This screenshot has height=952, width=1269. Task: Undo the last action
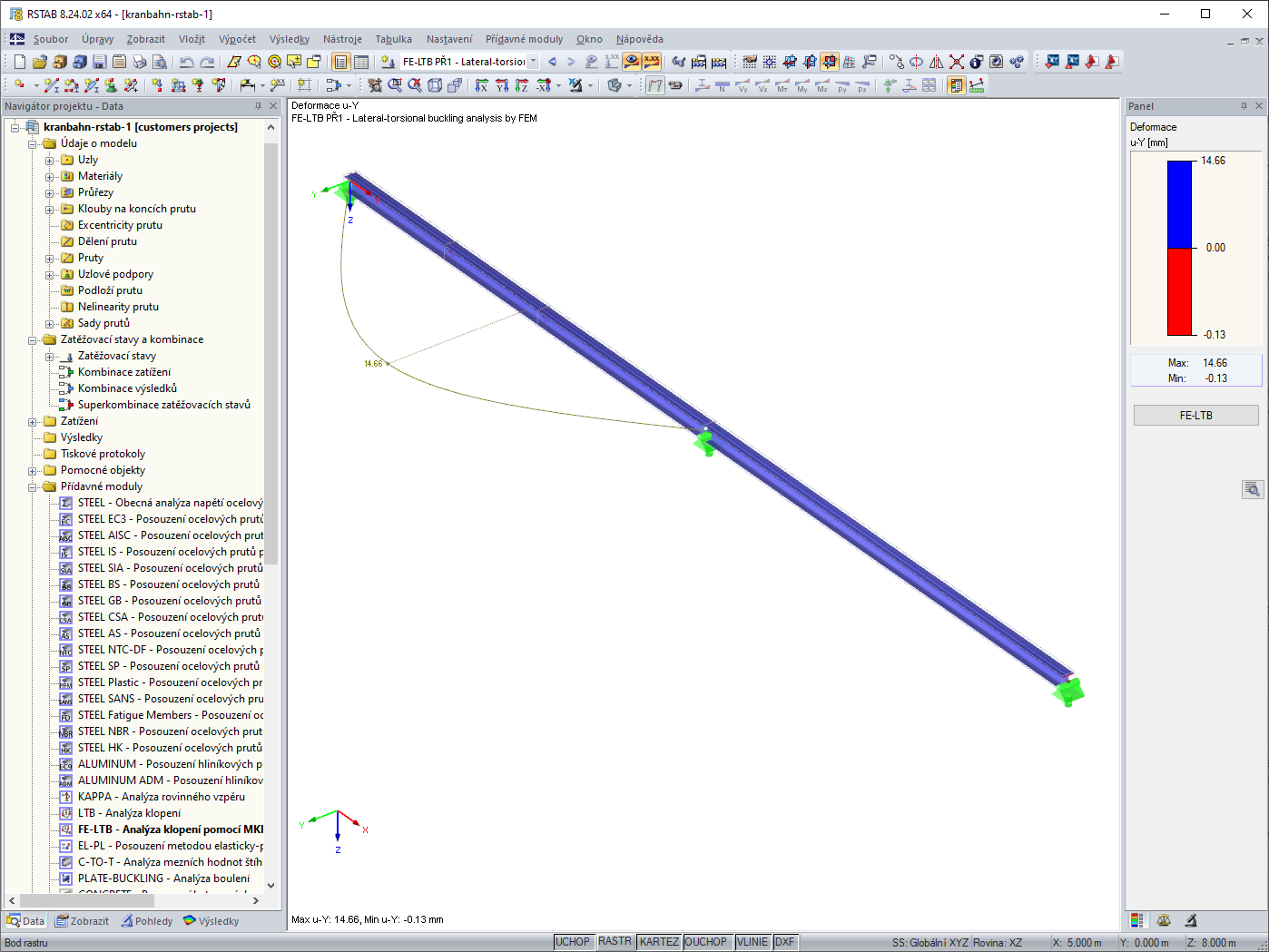[x=186, y=62]
